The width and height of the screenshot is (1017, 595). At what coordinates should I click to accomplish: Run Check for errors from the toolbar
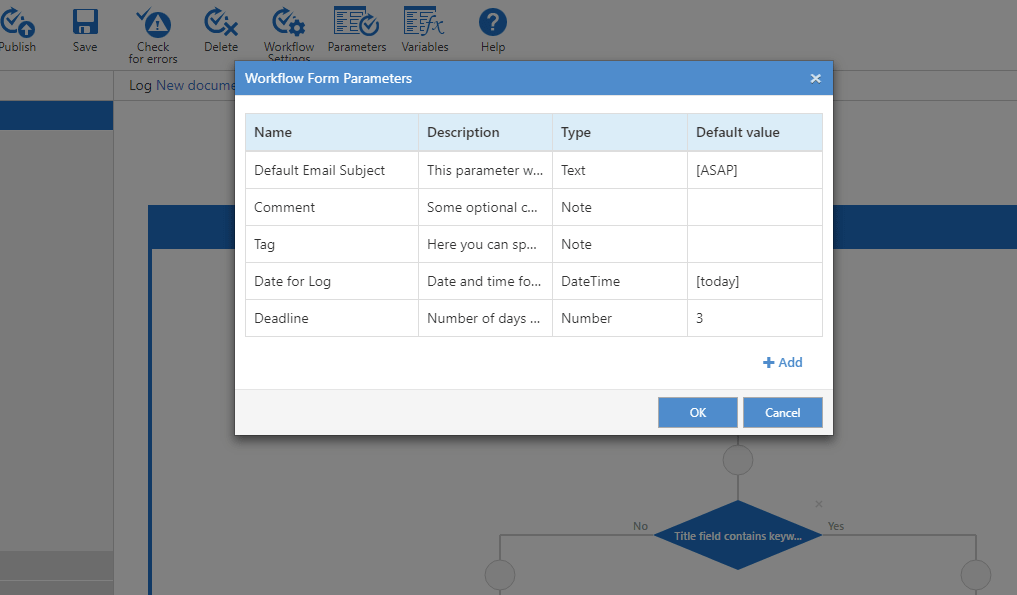pyautogui.click(x=153, y=23)
